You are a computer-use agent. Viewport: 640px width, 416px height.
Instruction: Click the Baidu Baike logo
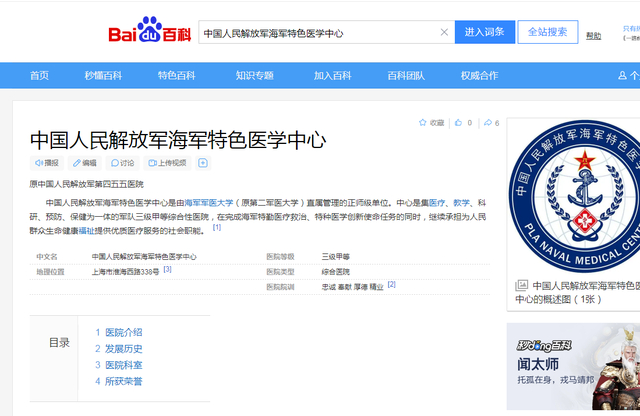point(149,30)
